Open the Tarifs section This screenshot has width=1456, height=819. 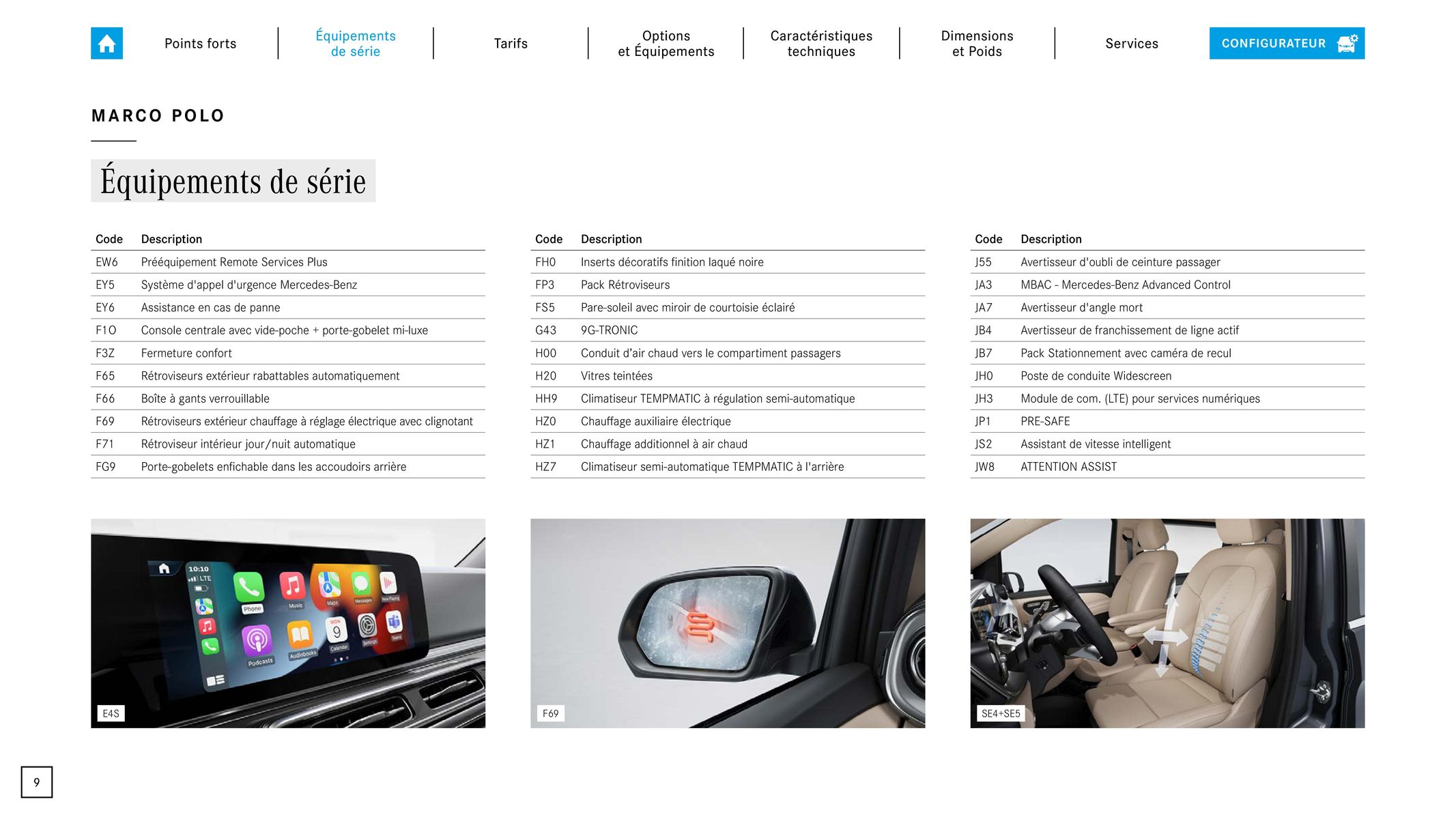coord(510,42)
